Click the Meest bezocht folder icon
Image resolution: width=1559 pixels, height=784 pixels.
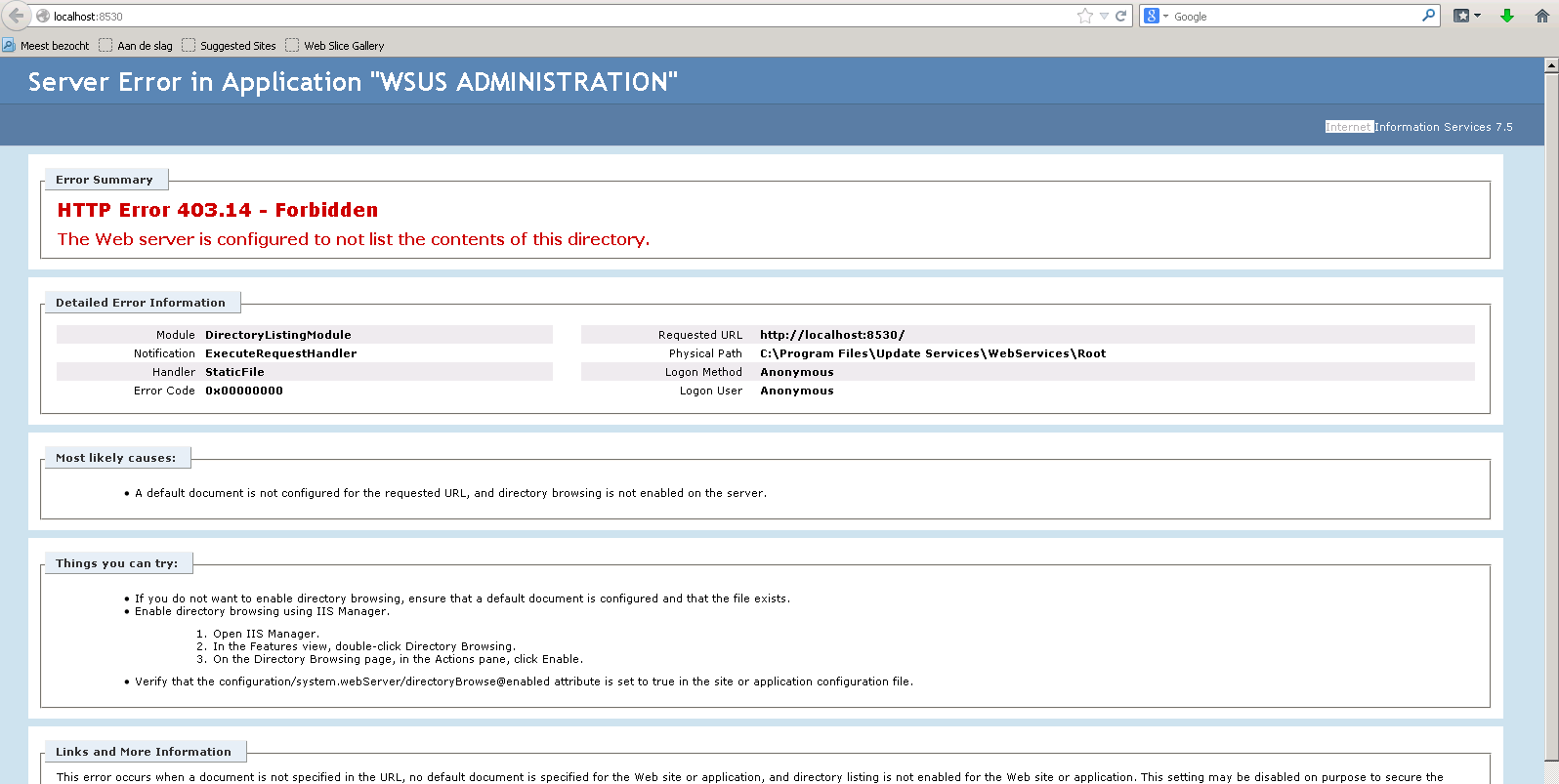pos(9,45)
